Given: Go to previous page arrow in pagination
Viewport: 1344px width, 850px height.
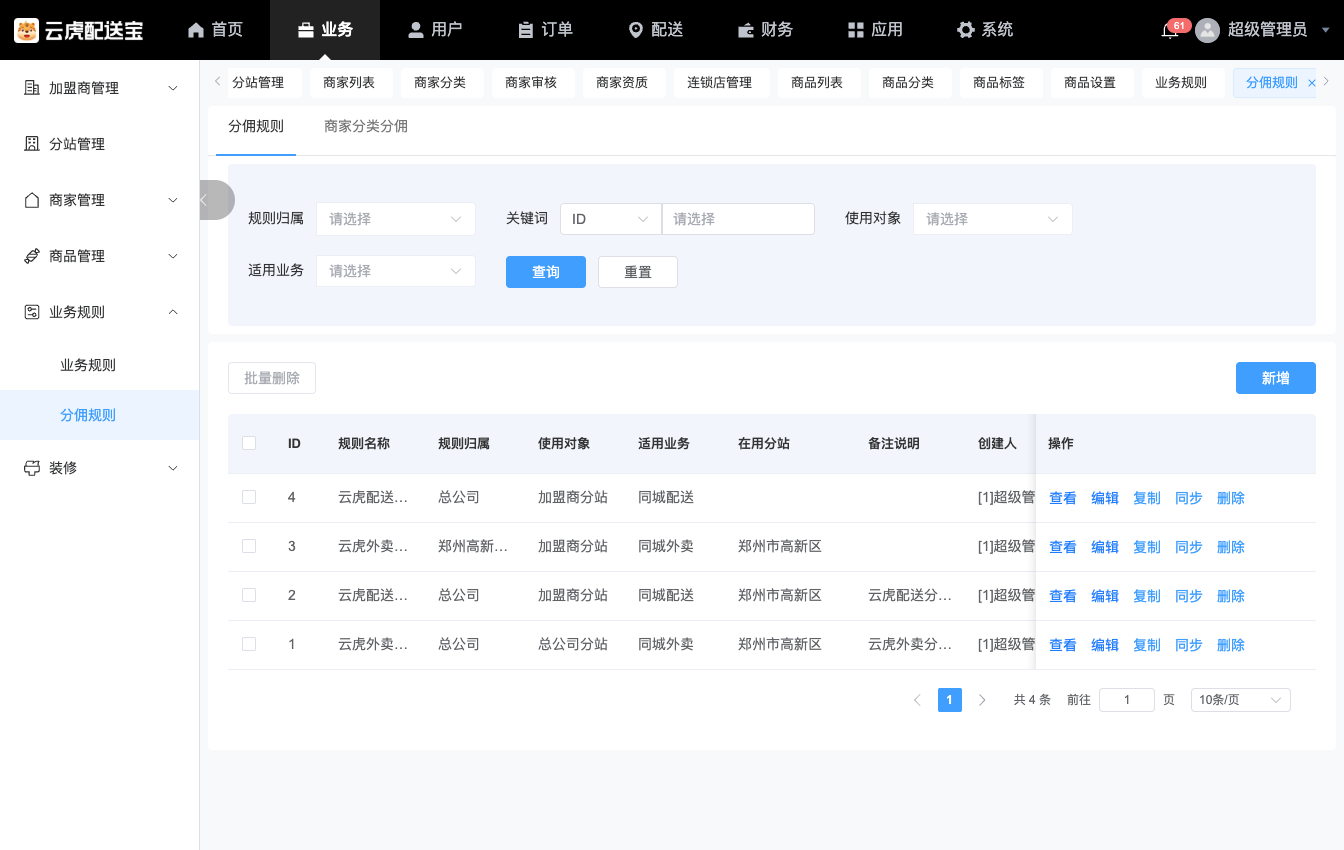Looking at the screenshot, I should tap(917, 700).
